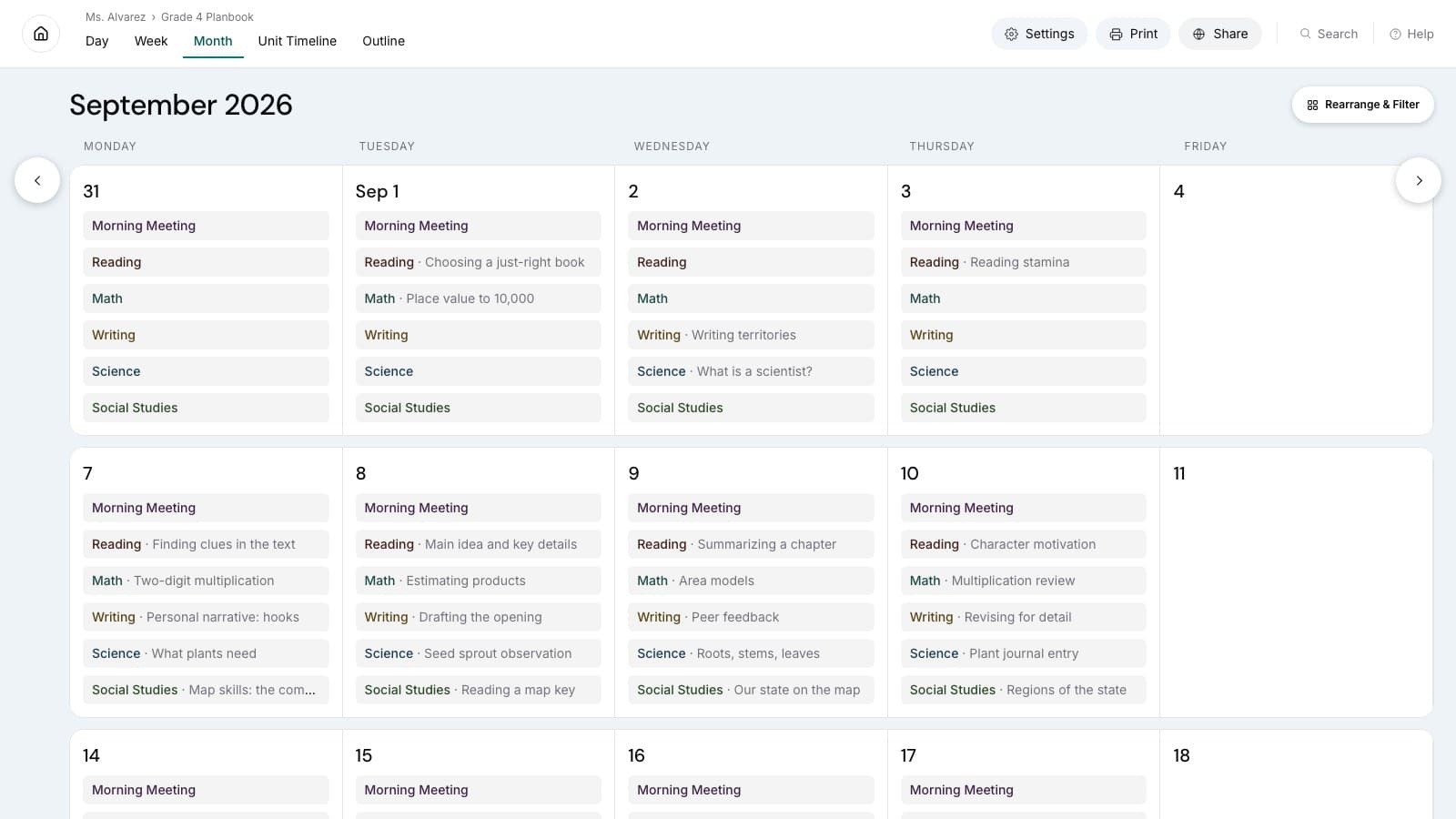Click Grade 4 Planbook breadcrumb
The image size is (1456, 819).
point(207,17)
